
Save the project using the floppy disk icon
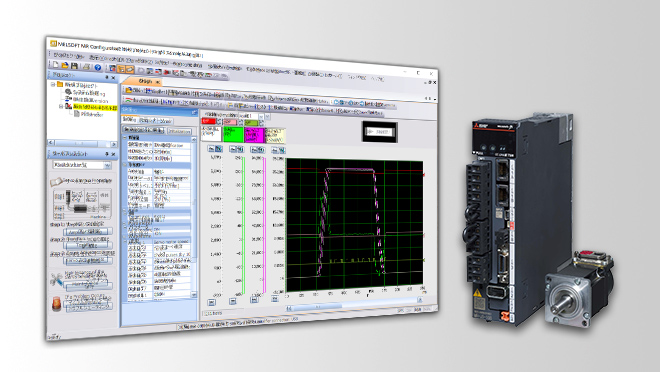pos(74,66)
